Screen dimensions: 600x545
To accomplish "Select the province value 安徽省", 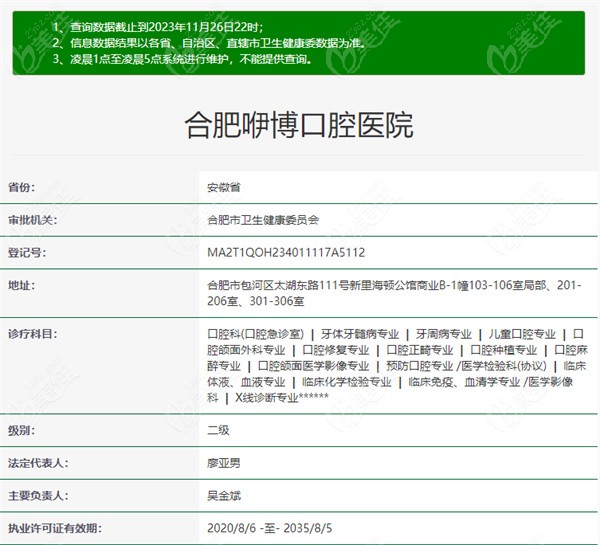I will point(222,187).
